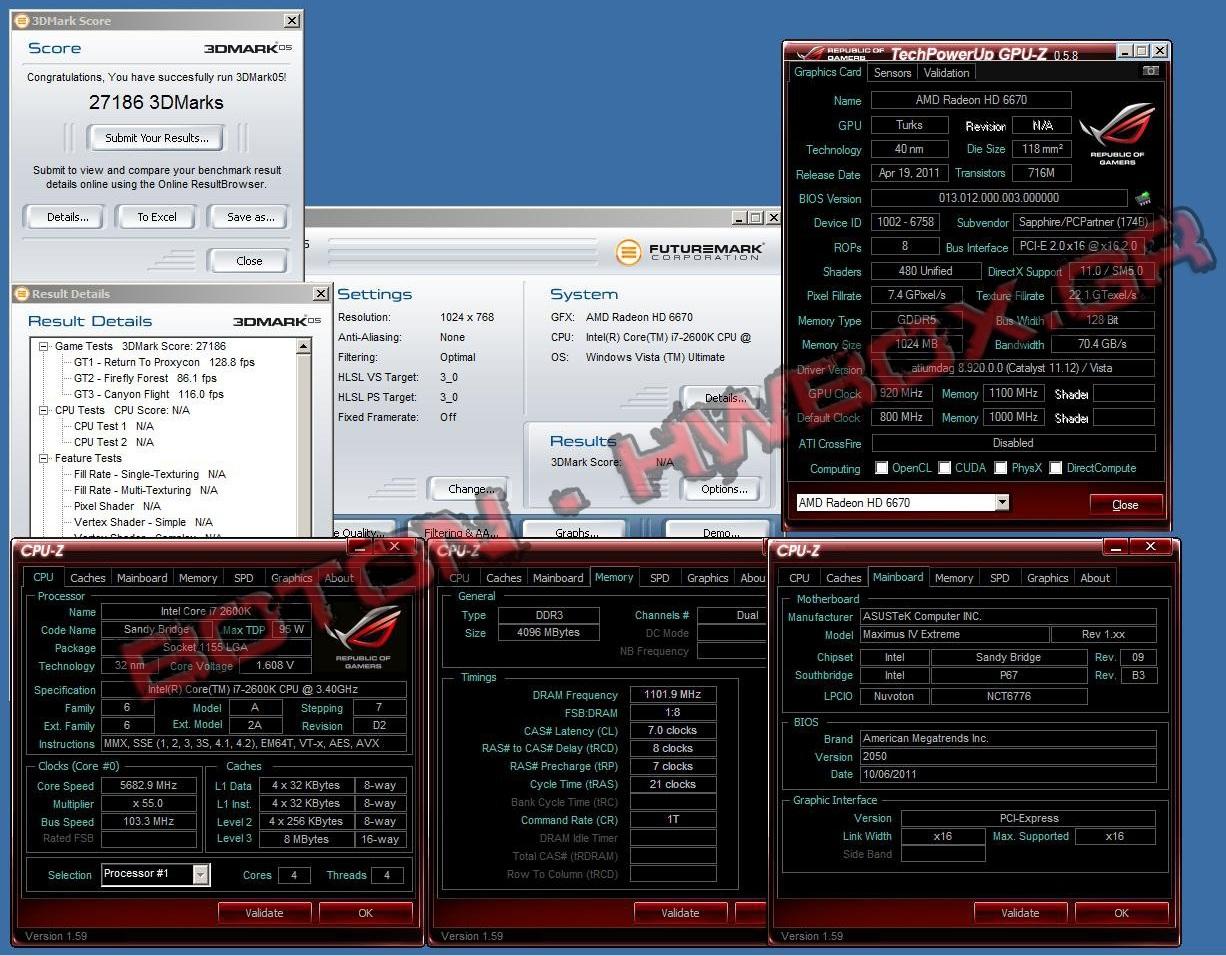Screen dimensions: 1226x956
Task: Collapse the Feature Tests tree node
Action: [44, 458]
